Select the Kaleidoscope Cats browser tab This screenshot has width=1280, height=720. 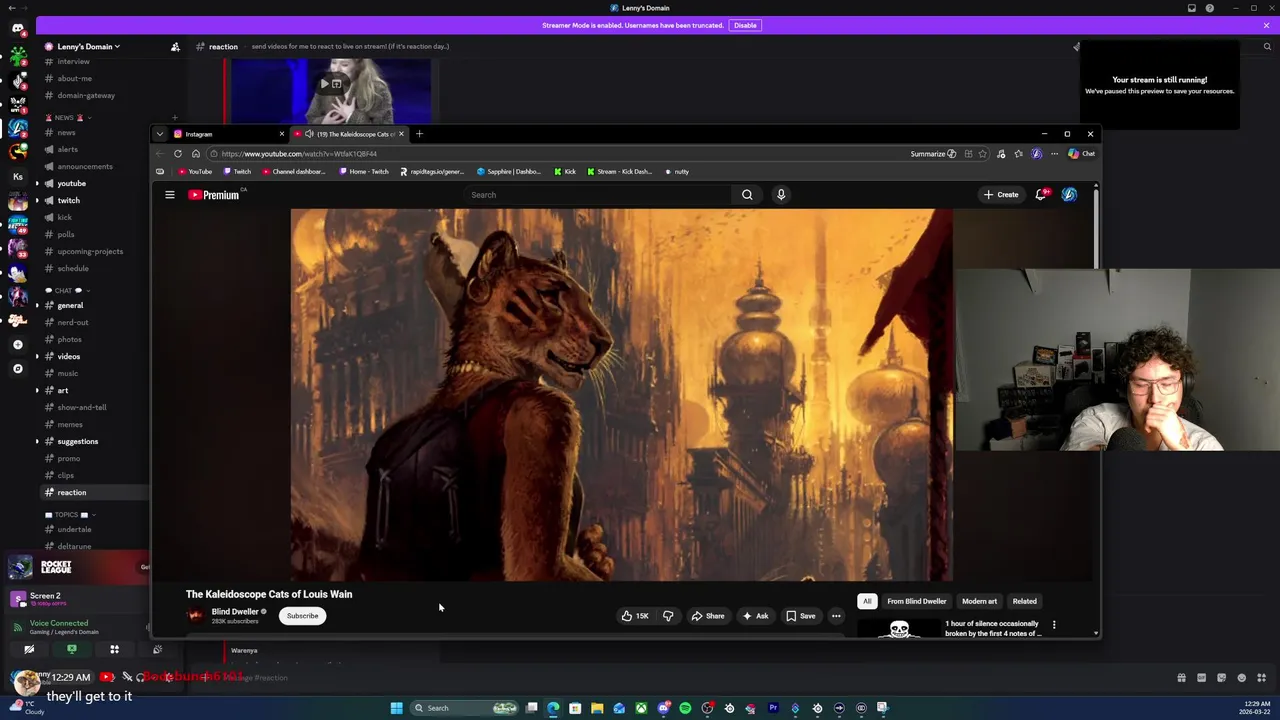[x=348, y=134]
